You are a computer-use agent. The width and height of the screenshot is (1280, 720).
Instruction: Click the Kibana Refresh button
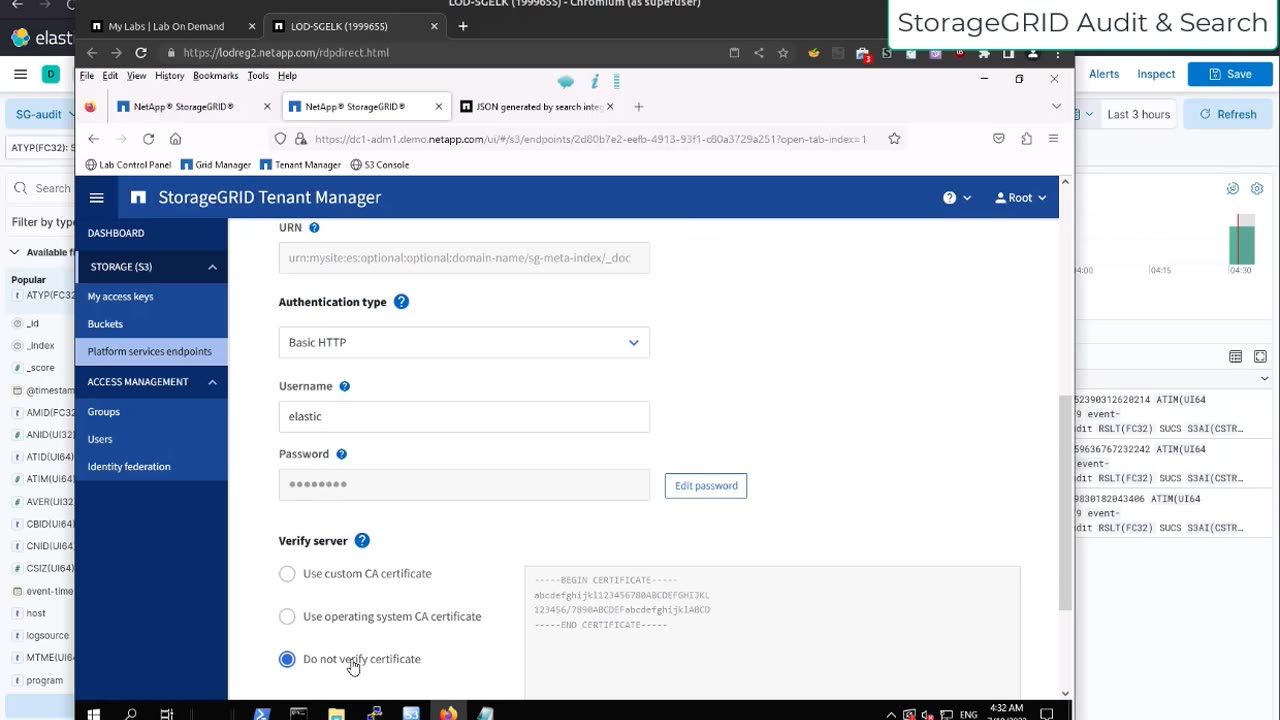pyautogui.click(x=1228, y=115)
